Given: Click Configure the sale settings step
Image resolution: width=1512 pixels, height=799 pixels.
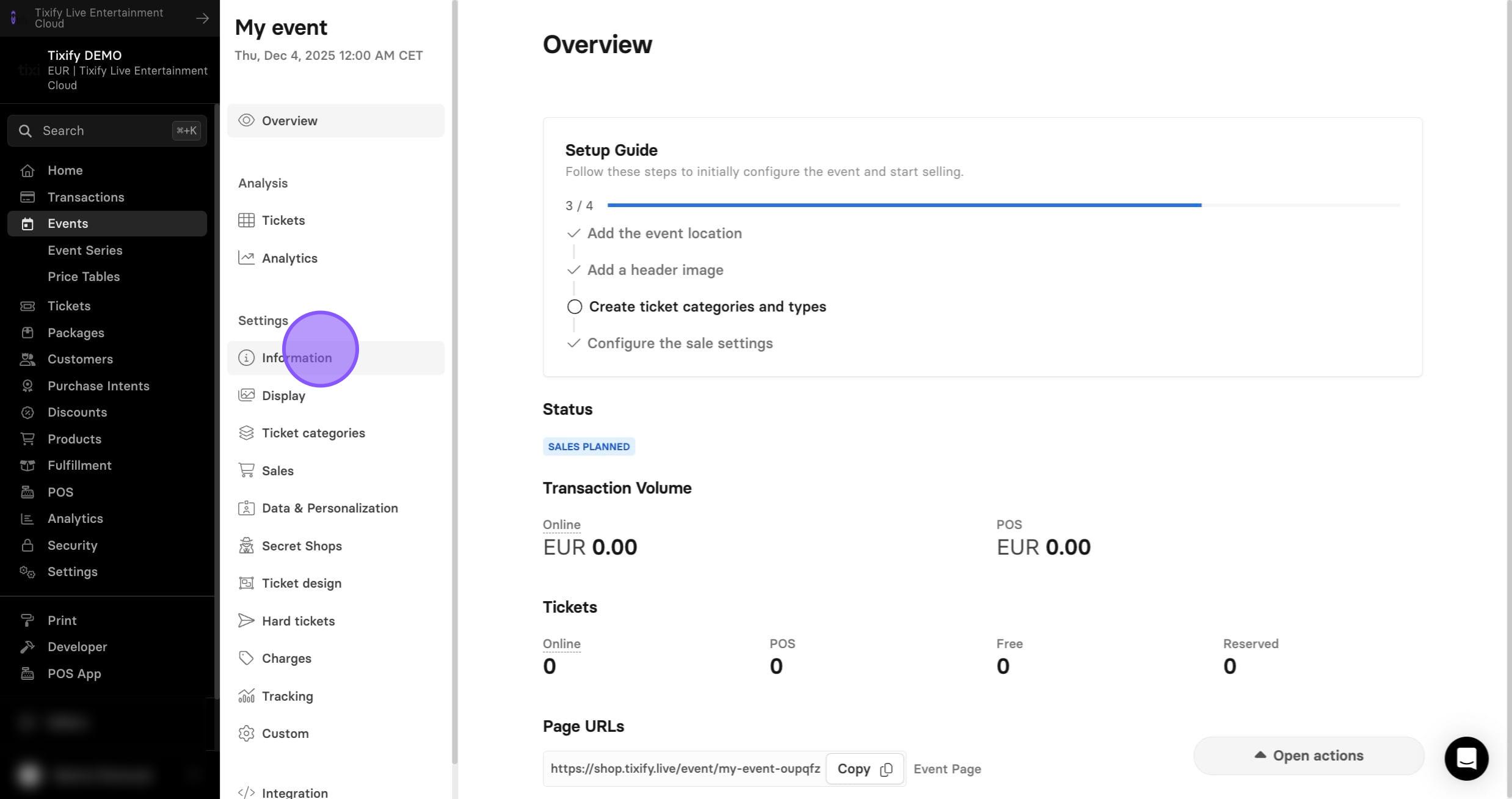Looking at the screenshot, I should [680, 343].
